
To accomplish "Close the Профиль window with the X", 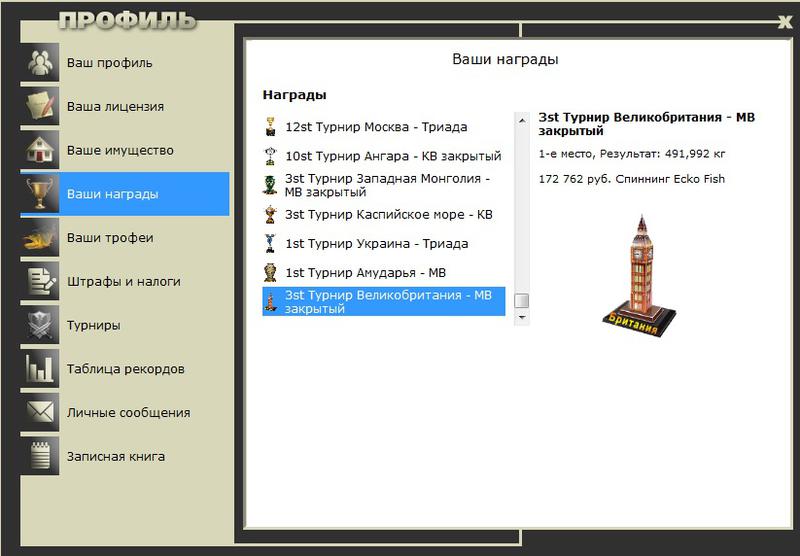I will (x=785, y=21).
